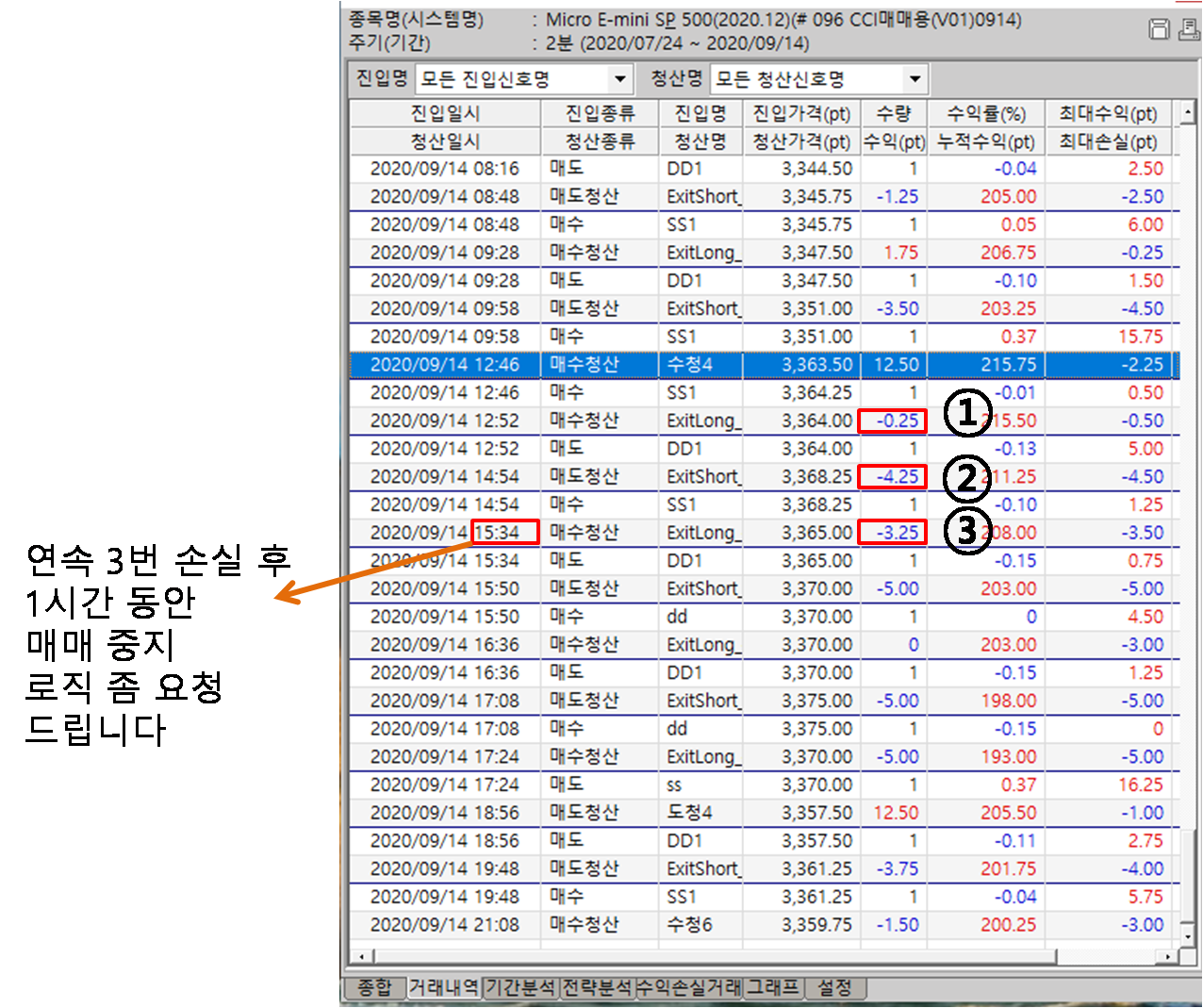Open the 수익손실거래 tab
This screenshot has width=1203, height=1008.
click(x=688, y=987)
